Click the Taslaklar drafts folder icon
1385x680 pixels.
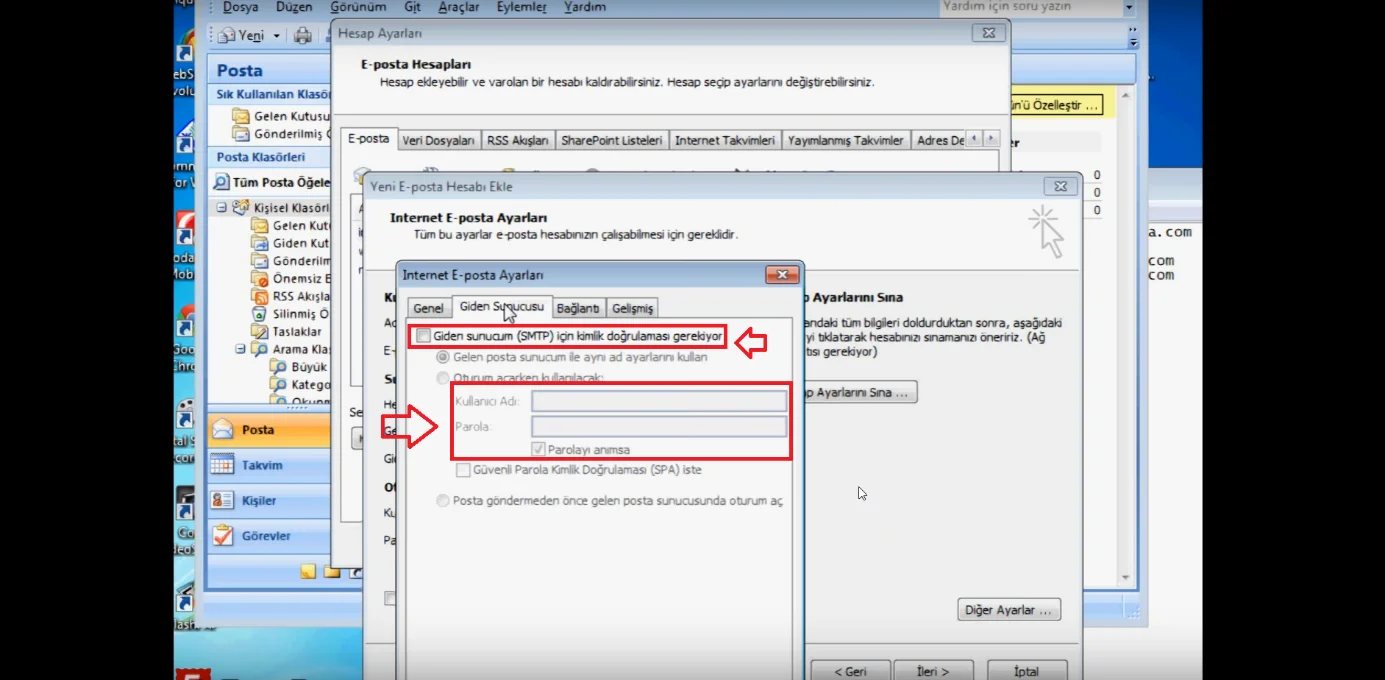tap(259, 332)
